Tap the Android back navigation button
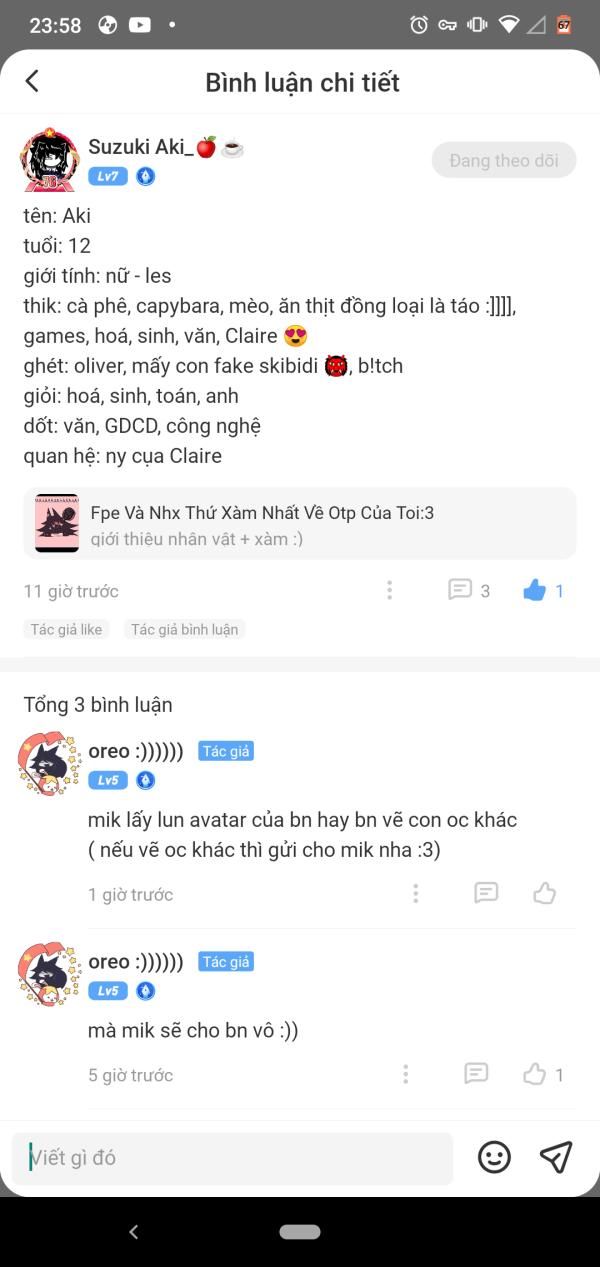600x1267 pixels. click(134, 1232)
